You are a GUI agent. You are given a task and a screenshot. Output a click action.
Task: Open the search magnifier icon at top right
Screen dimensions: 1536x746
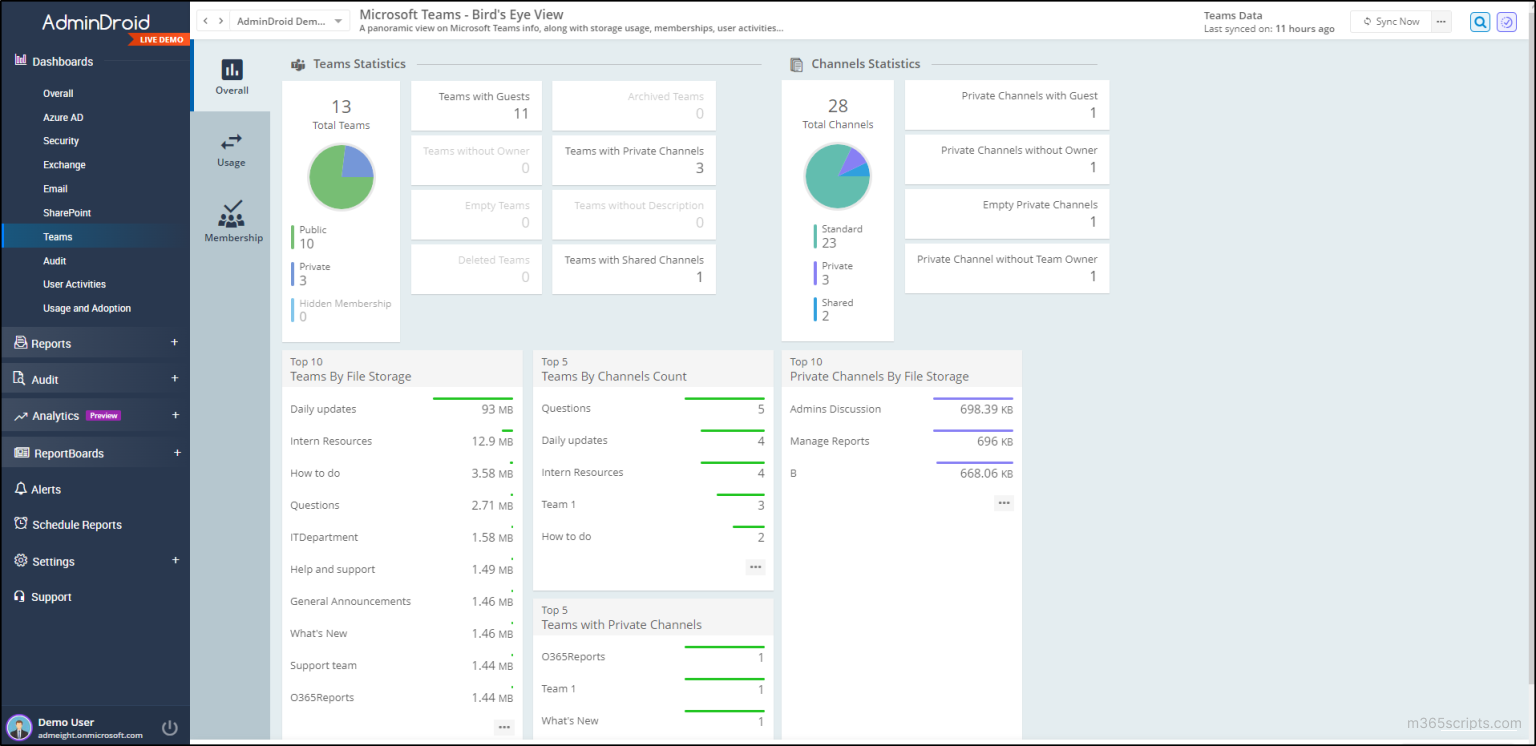coord(1480,21)
